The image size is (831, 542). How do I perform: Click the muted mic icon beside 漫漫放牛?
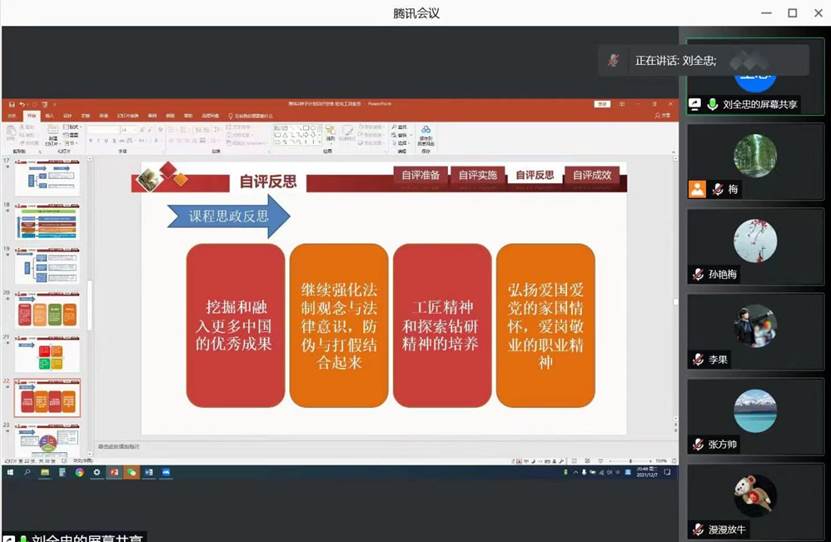(698, 529)
